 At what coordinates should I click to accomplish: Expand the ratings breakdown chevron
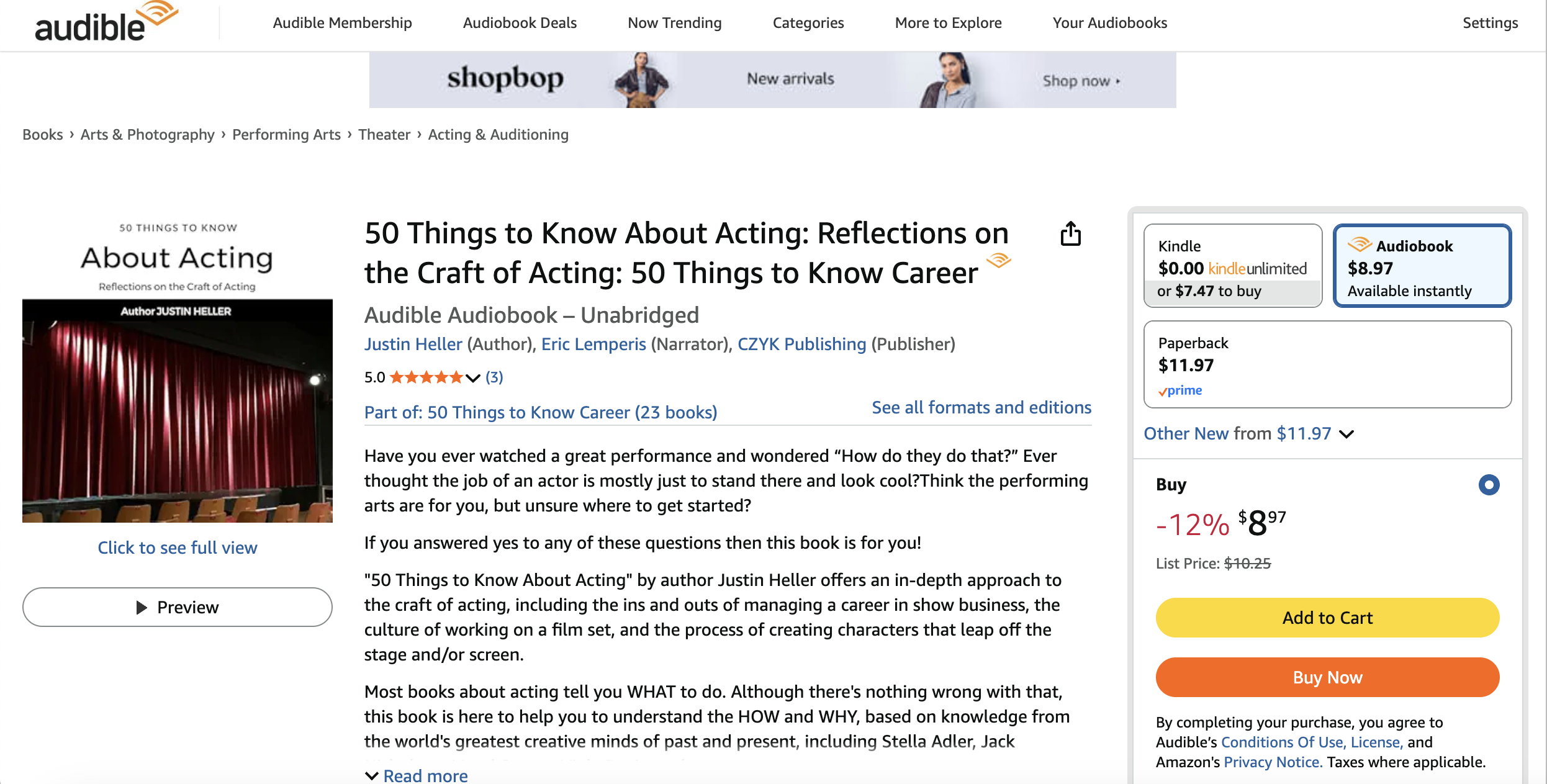(x=472, y=377)
